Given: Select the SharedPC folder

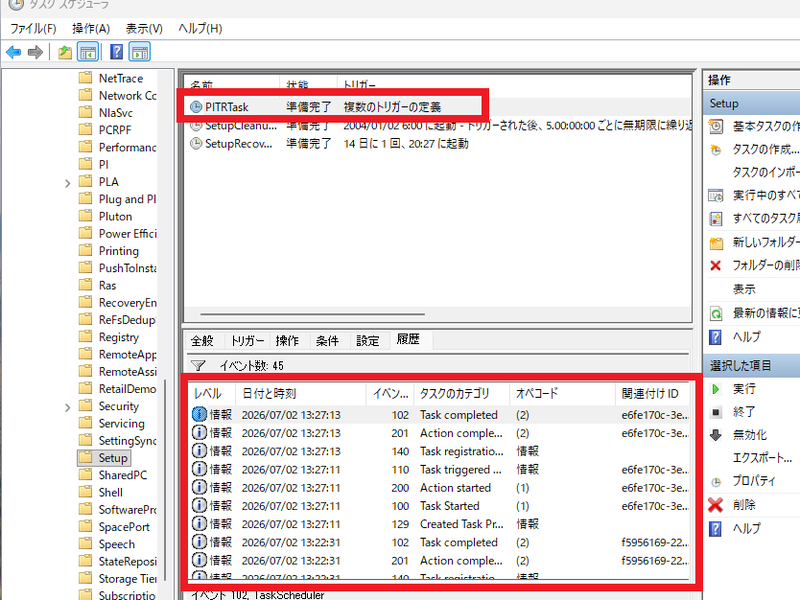Looking at the screenshot, I should [122, 475].
